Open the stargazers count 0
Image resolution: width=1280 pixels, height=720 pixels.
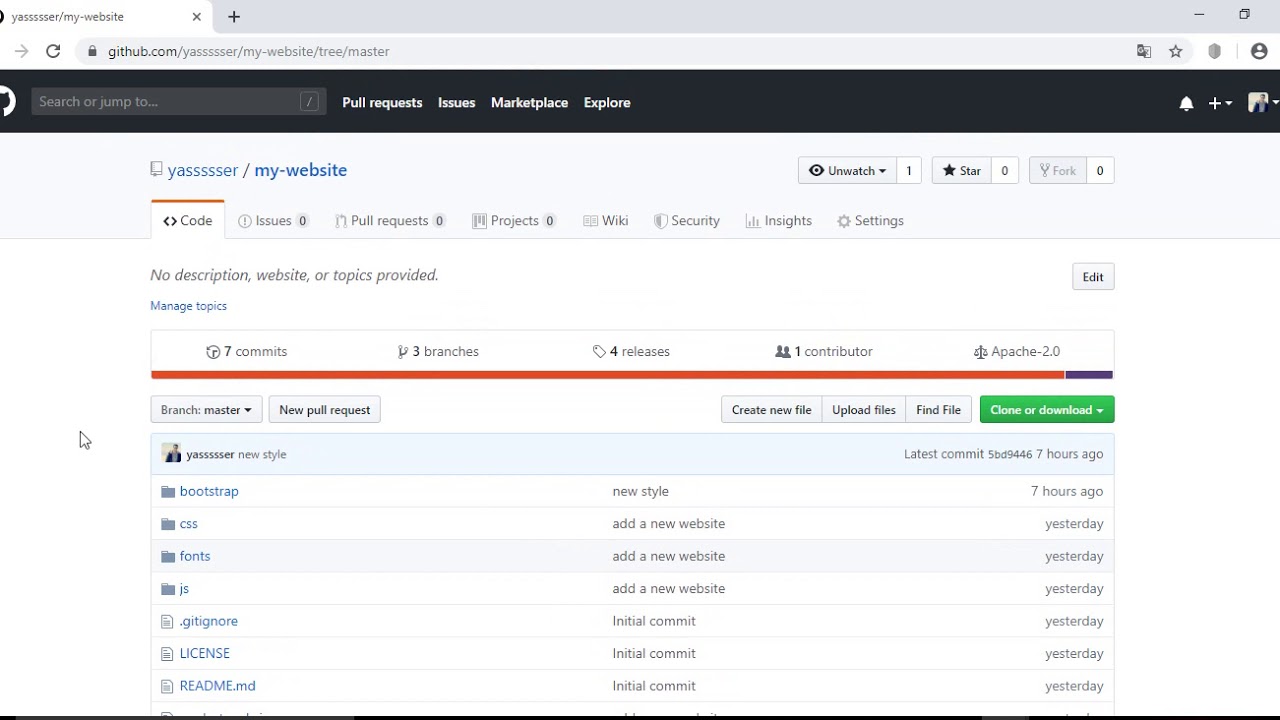(x=1005, y=171)
